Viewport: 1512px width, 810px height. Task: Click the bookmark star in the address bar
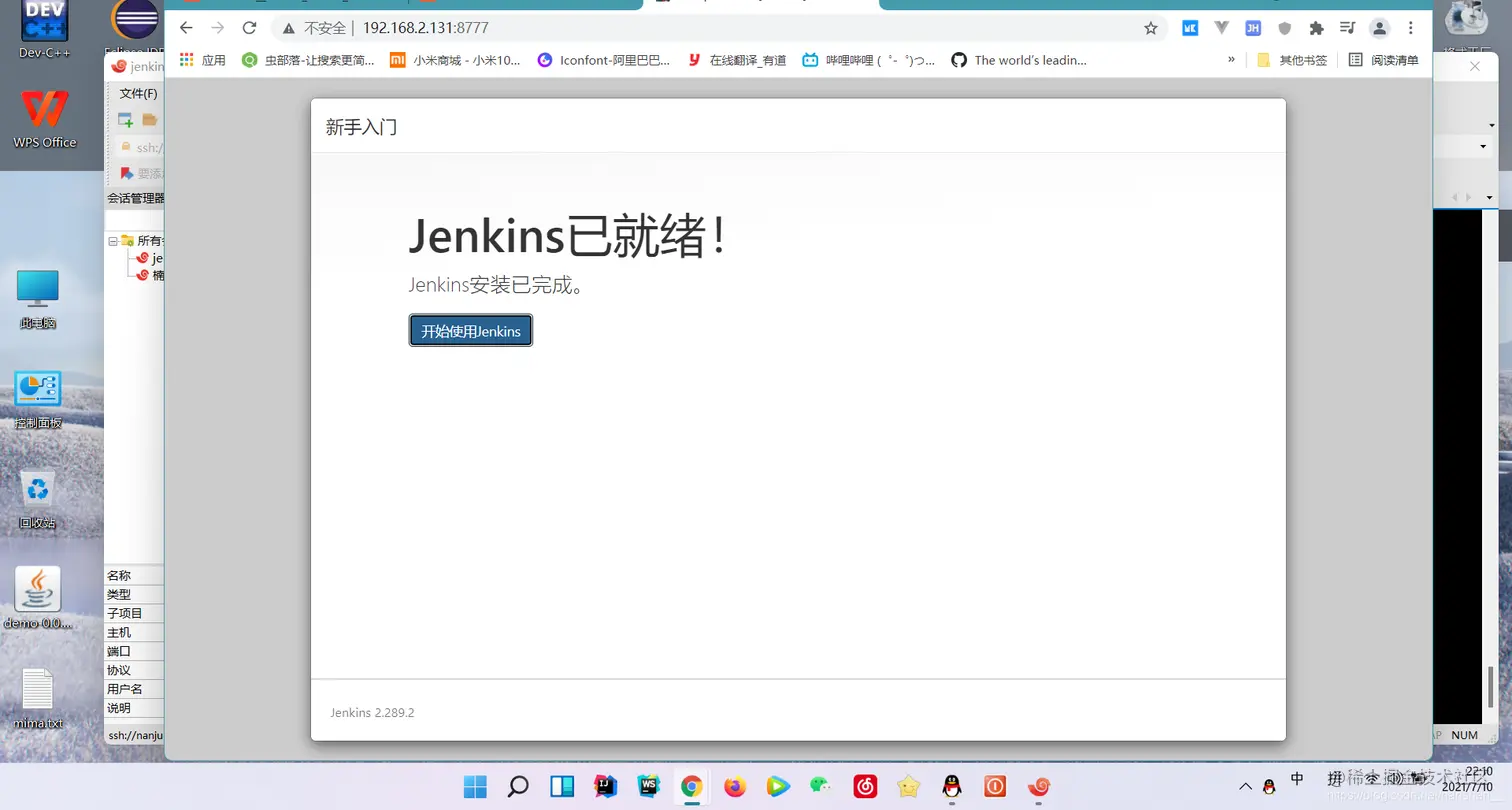pyautogui.click(x=1151, y=28)
